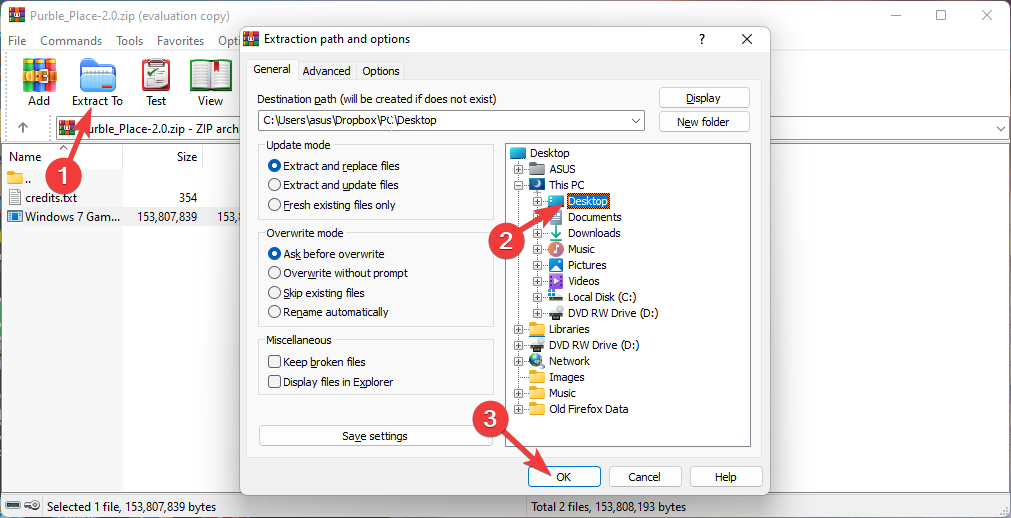Screen dimensions: 1011x518
Task: Switch to the Advanced tab
Action: point(326,71)
